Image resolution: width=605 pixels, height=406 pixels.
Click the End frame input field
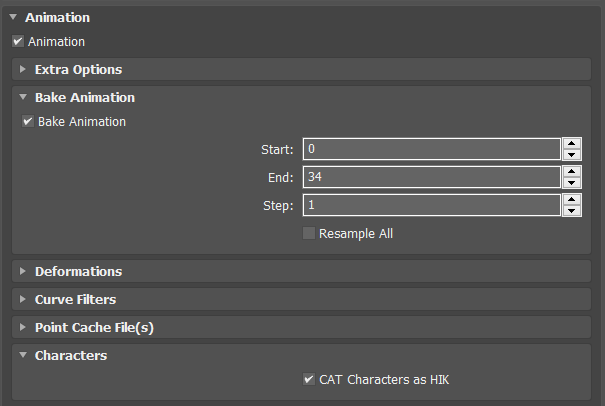[x=430, y=177]
